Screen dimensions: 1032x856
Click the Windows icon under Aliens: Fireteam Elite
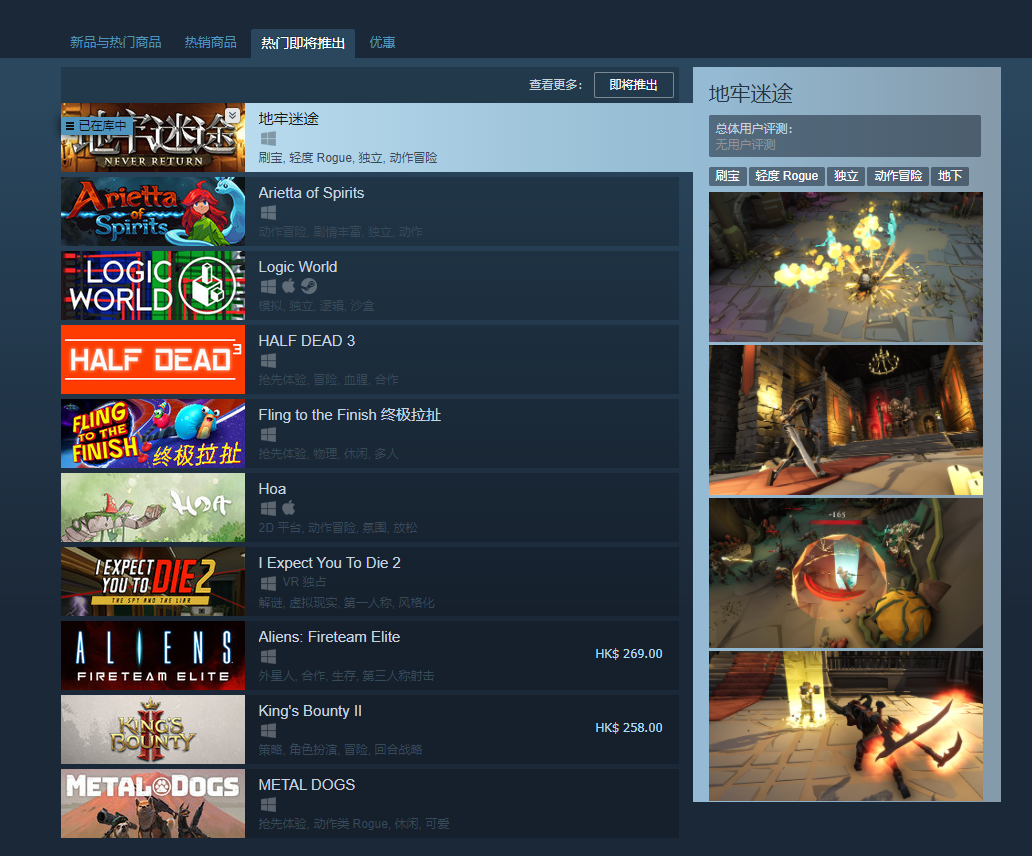click(268, 656)
